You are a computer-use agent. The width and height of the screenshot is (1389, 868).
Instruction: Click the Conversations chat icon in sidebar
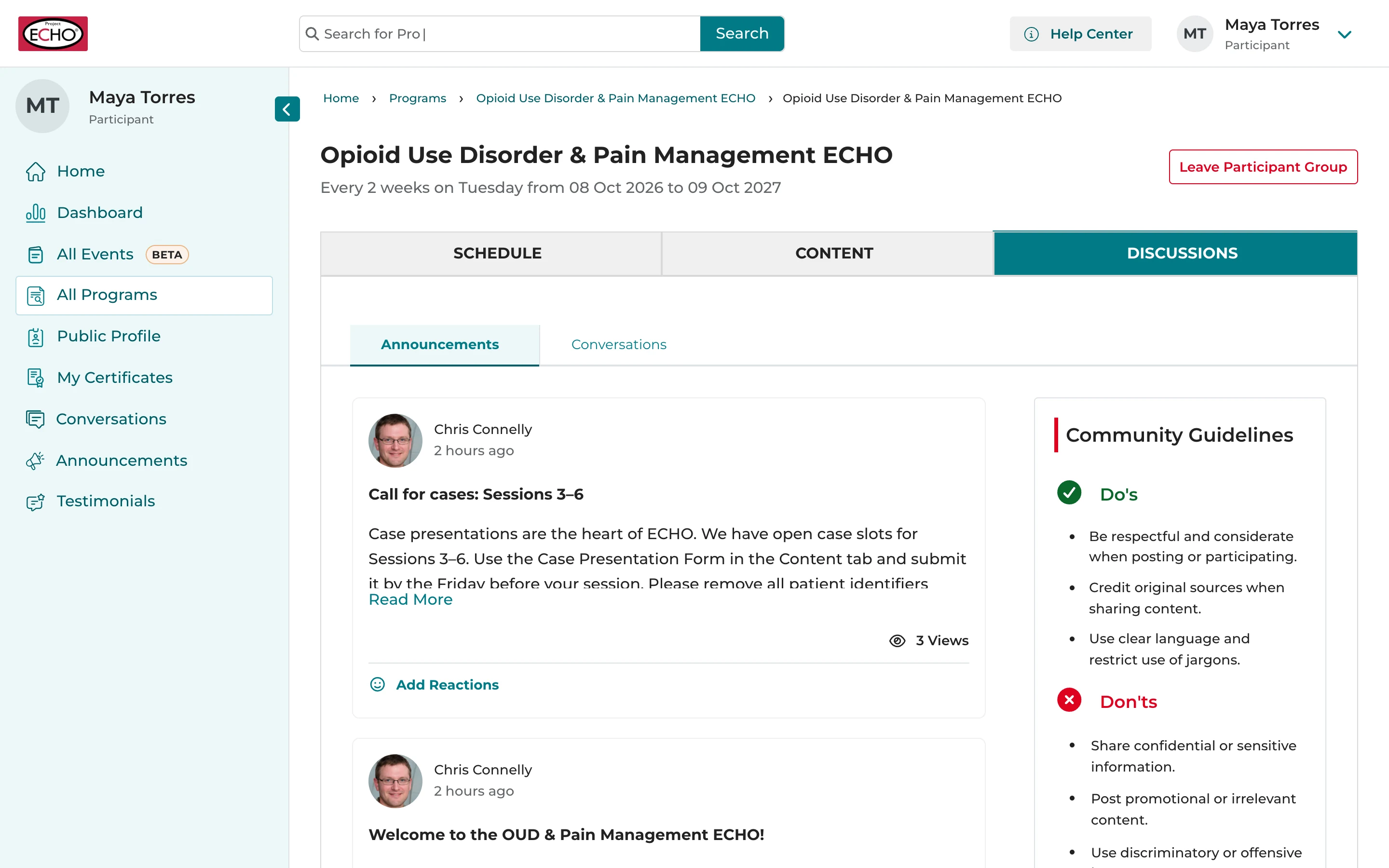(35, 419)
